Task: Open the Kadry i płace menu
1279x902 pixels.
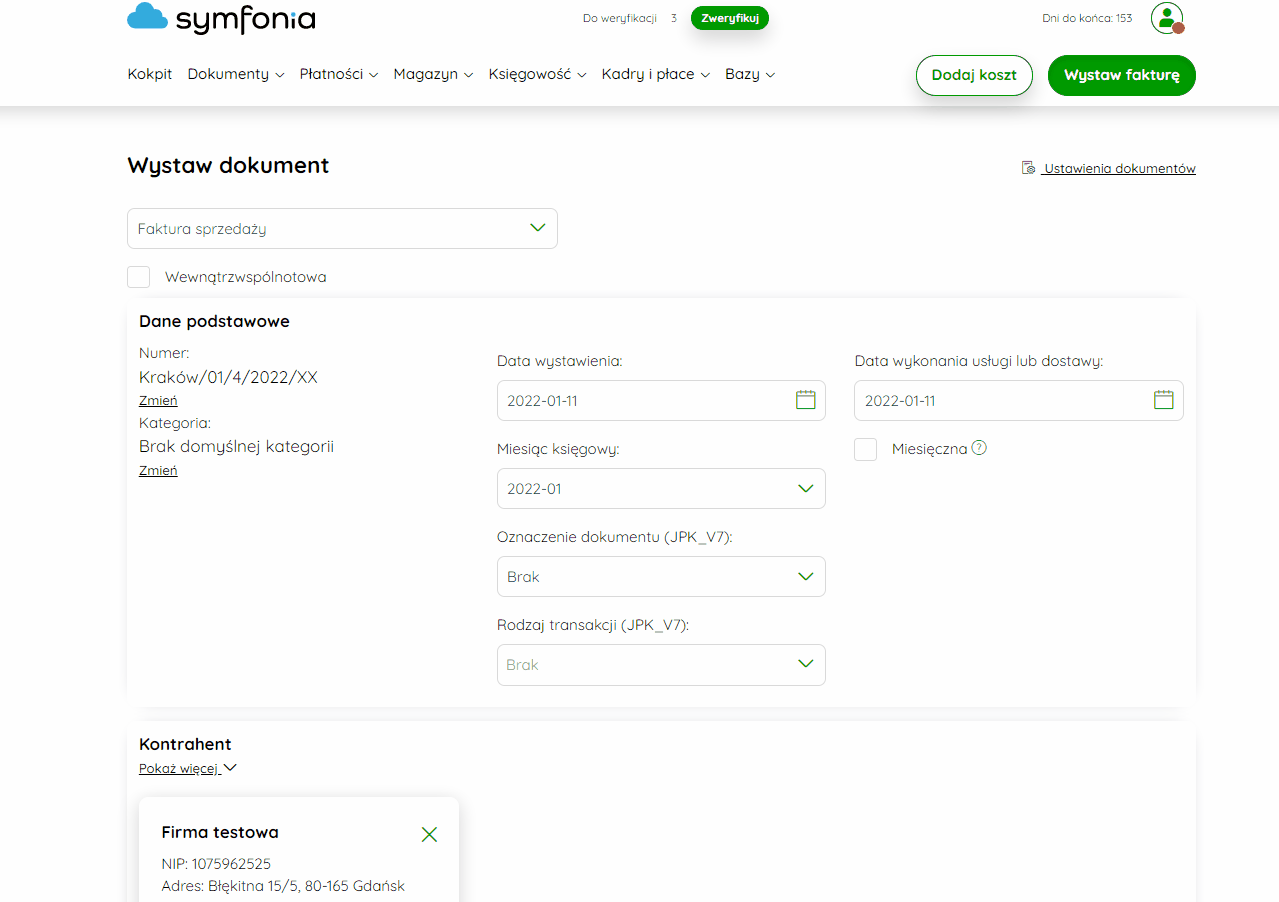Action: [656, 74]
